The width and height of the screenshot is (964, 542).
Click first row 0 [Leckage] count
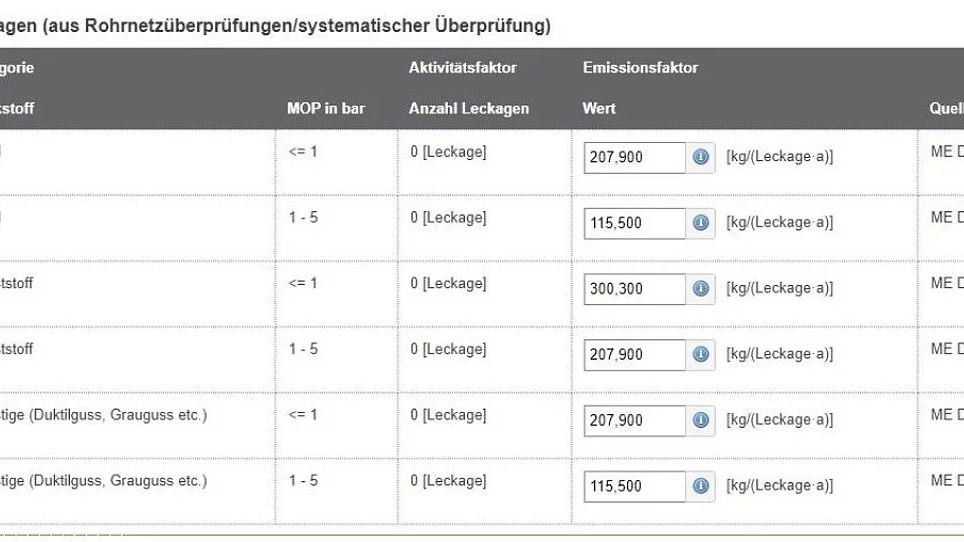(x=448, y=152)
